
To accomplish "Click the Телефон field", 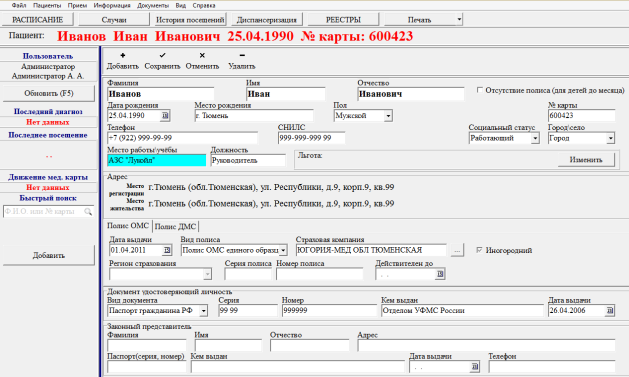I will 182,138.
